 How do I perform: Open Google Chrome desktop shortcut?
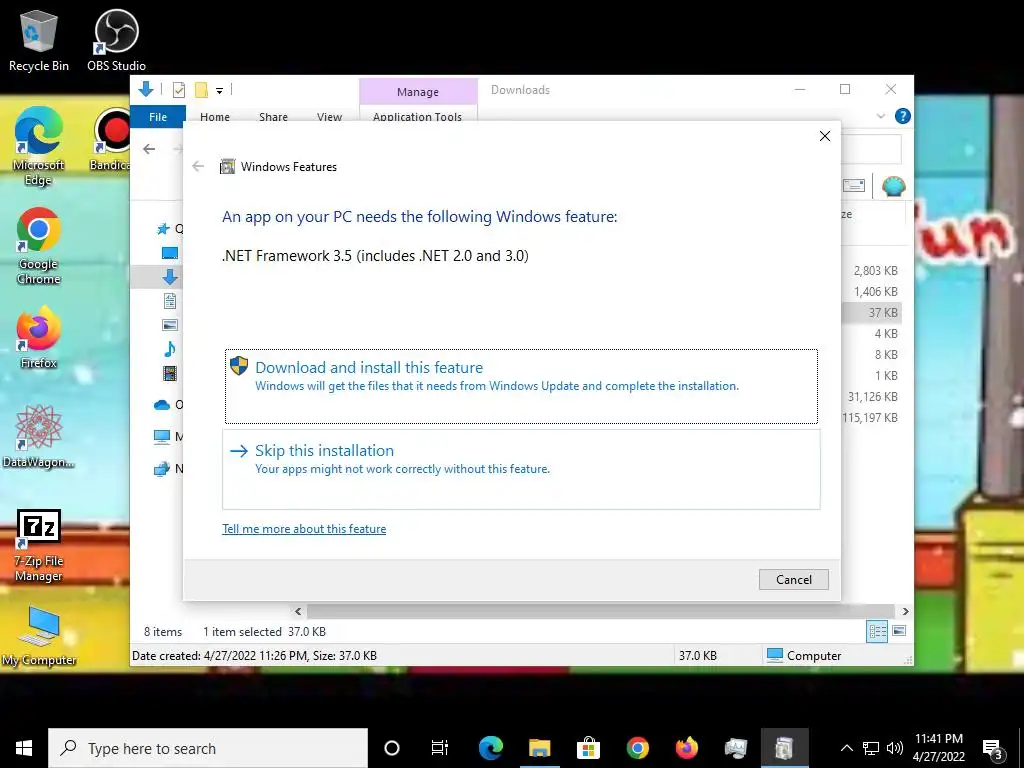tap(39, 246)
